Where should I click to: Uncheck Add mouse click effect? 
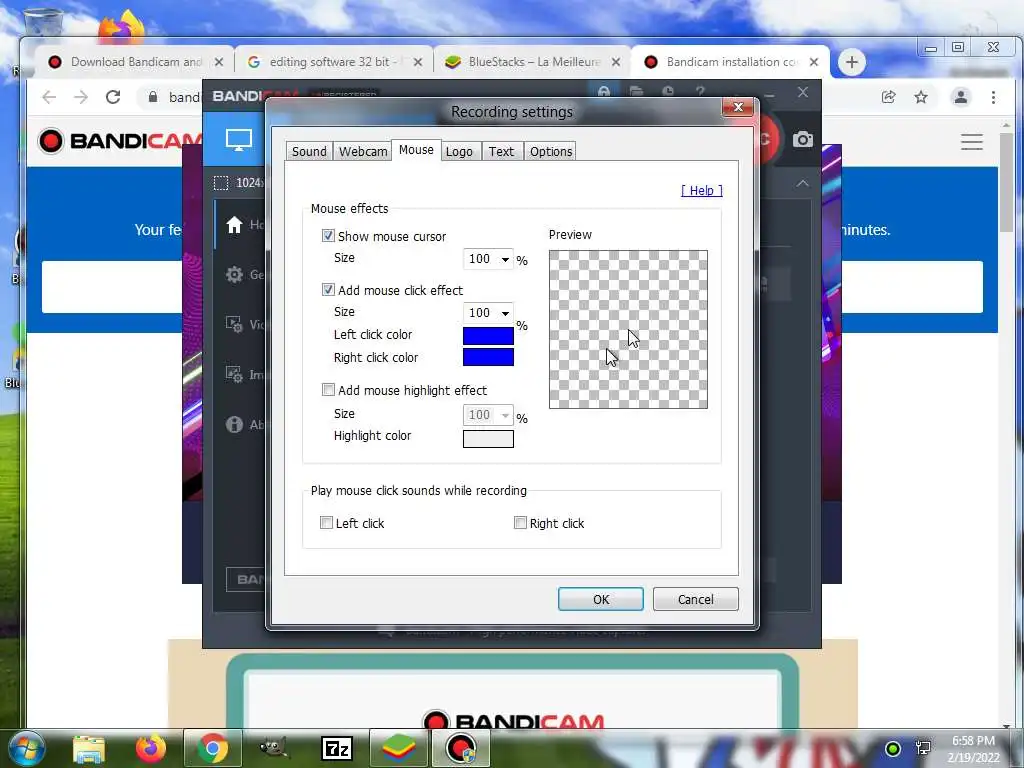328,289
